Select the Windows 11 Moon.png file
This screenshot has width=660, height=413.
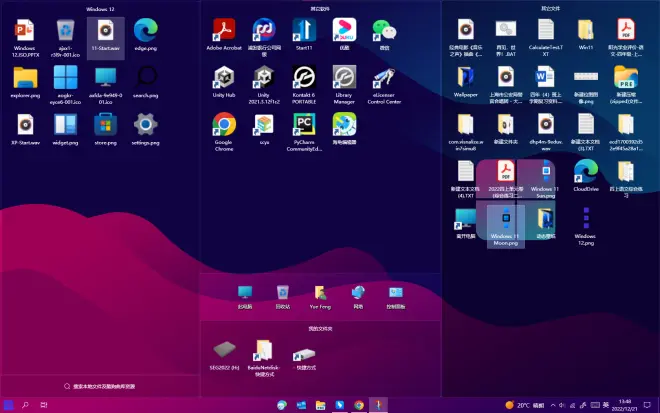(x=506, y=226)
